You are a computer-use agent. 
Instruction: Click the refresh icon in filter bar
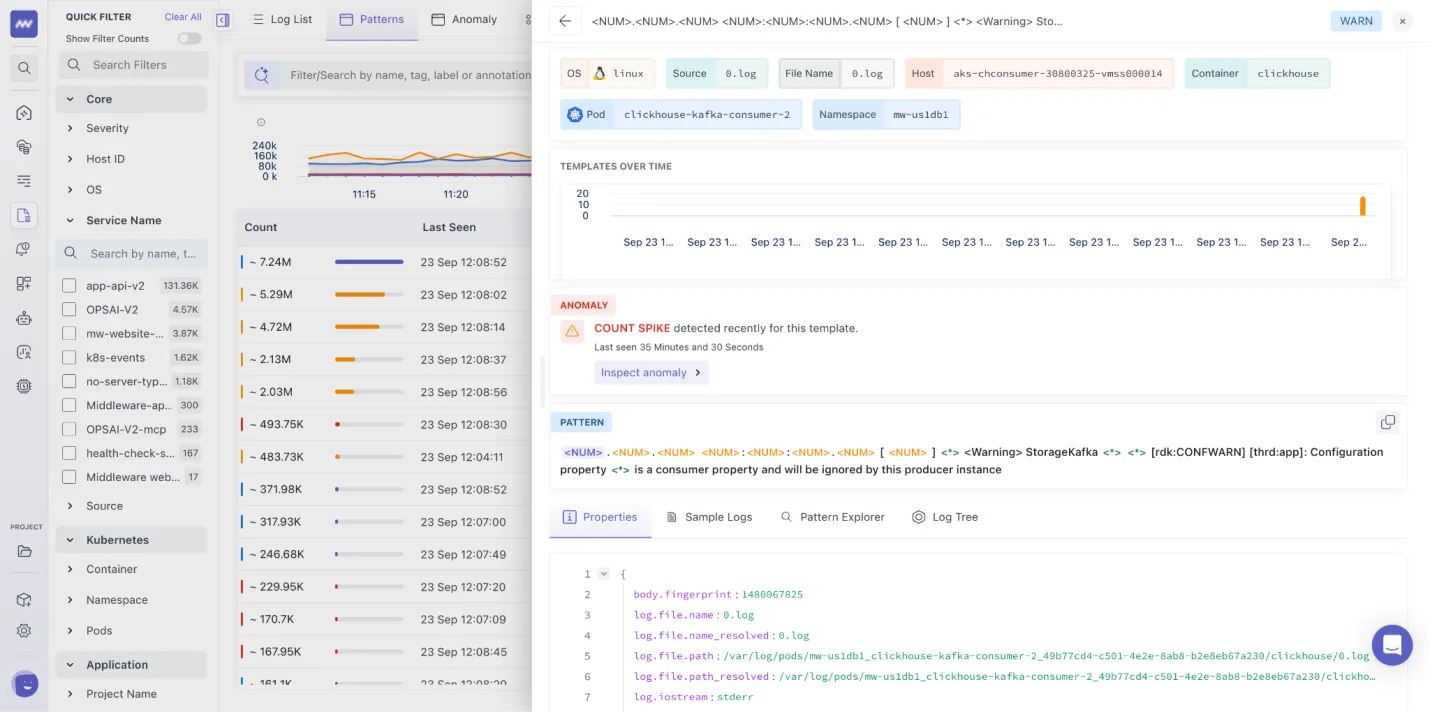262,75
